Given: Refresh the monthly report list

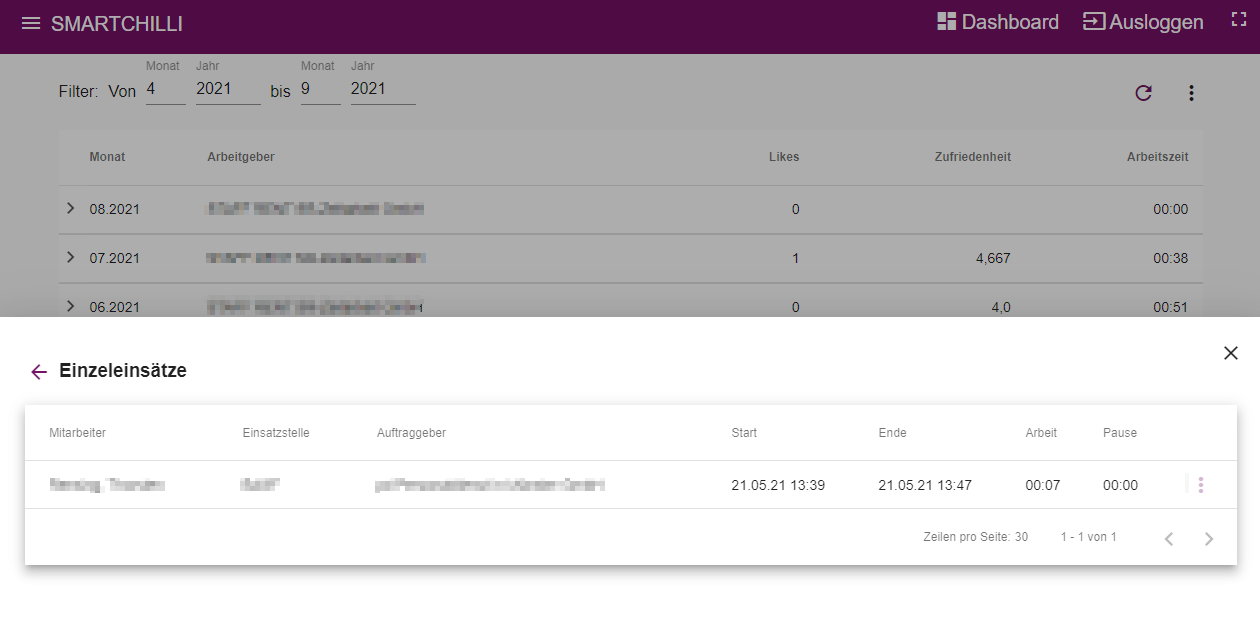Looking at the screenshot, I should [1143, 93].
